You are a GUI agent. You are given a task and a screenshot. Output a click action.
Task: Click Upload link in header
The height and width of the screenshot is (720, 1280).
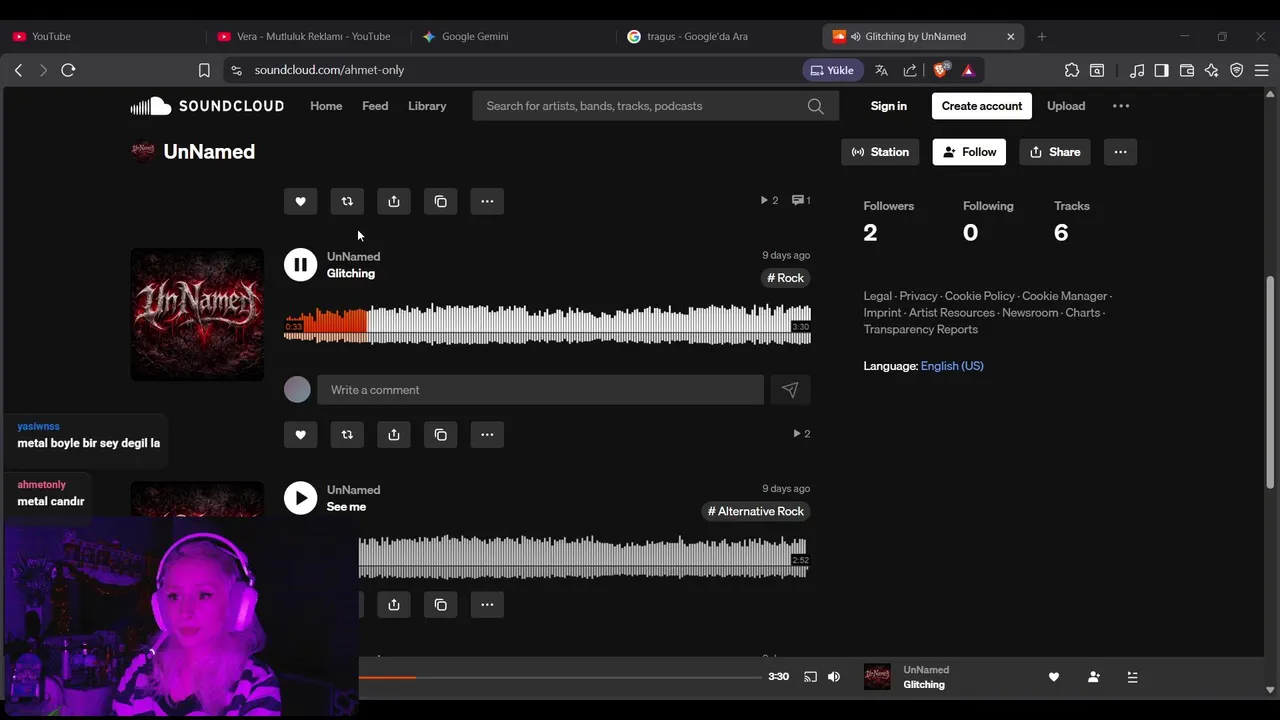click(1066, 106)
